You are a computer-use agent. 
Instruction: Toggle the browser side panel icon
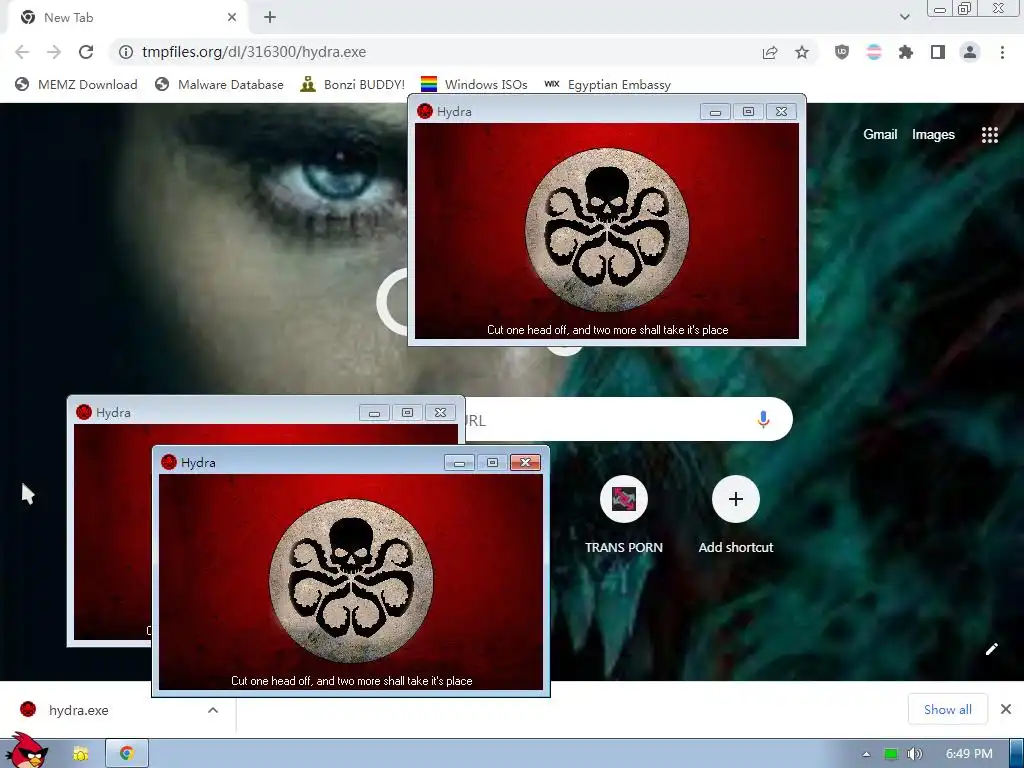click(x=938, y=52)
